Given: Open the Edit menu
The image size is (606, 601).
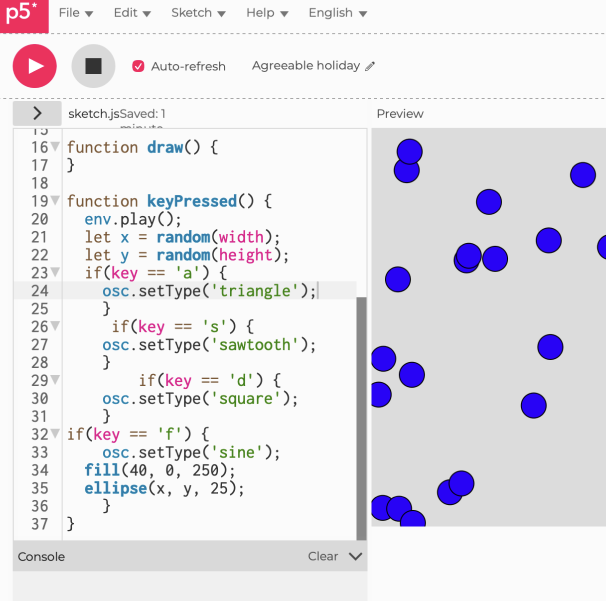Looking at the screenshot, I should click(132, 13).
